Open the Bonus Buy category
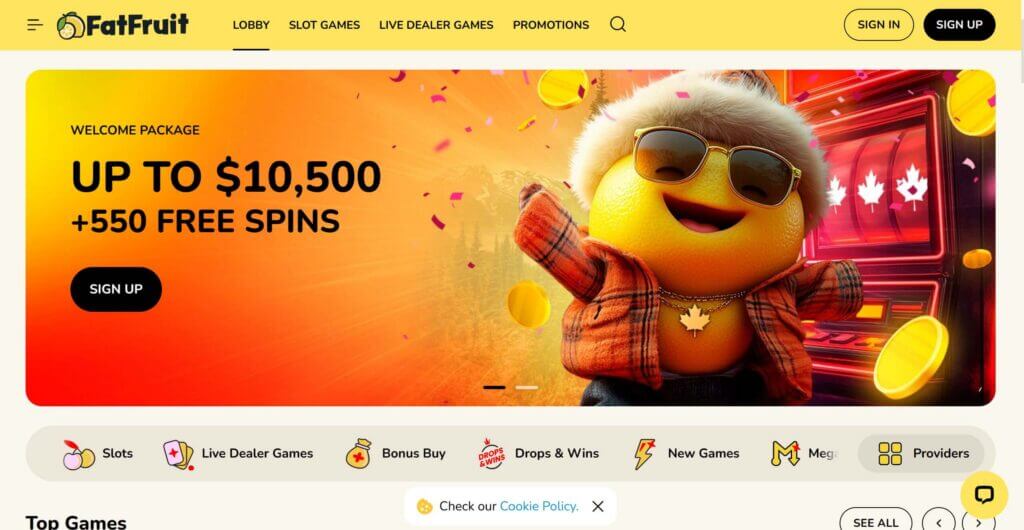 (x=396, y=454)
